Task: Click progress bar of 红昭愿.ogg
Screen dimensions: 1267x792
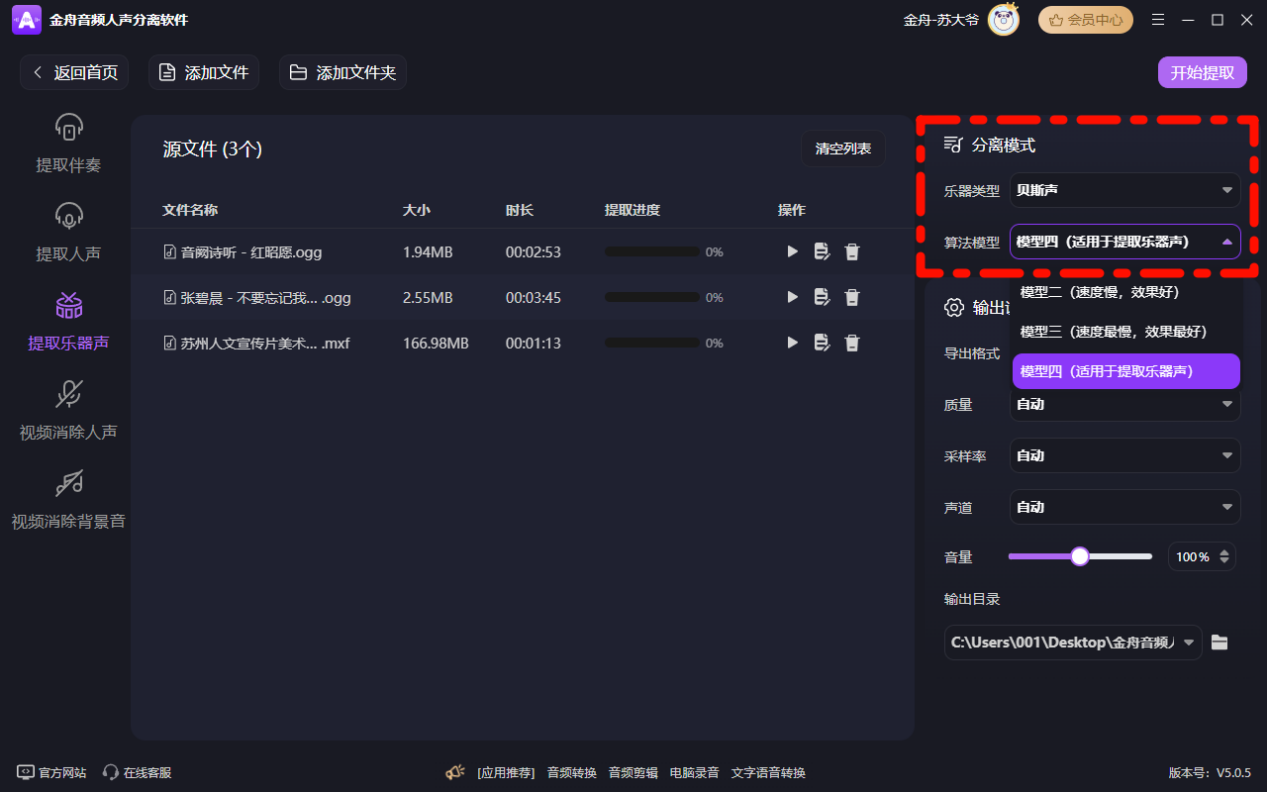Action: 650,252
